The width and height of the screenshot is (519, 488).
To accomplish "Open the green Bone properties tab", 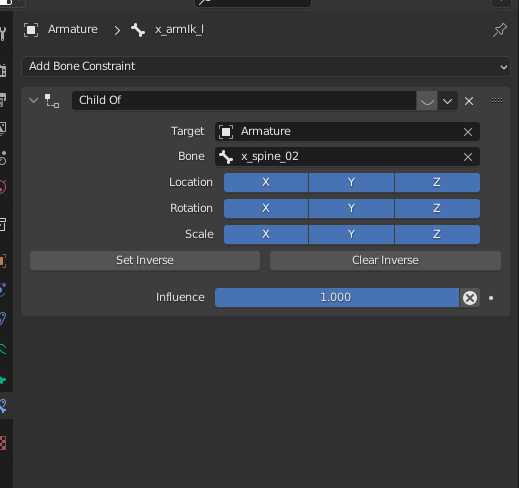I will (3, 380).
